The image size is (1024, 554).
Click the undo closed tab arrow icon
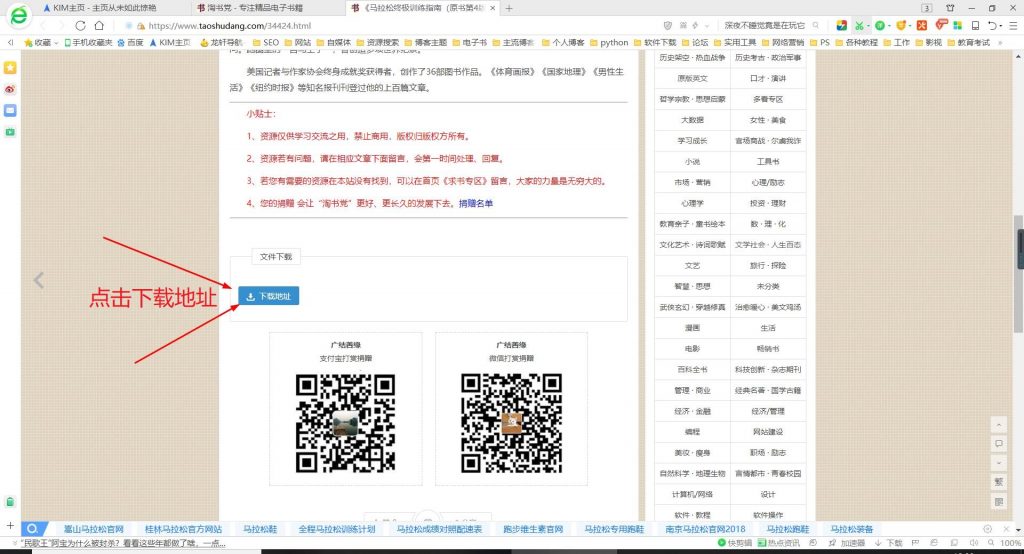pyautogui.click(x=992, y=25)
